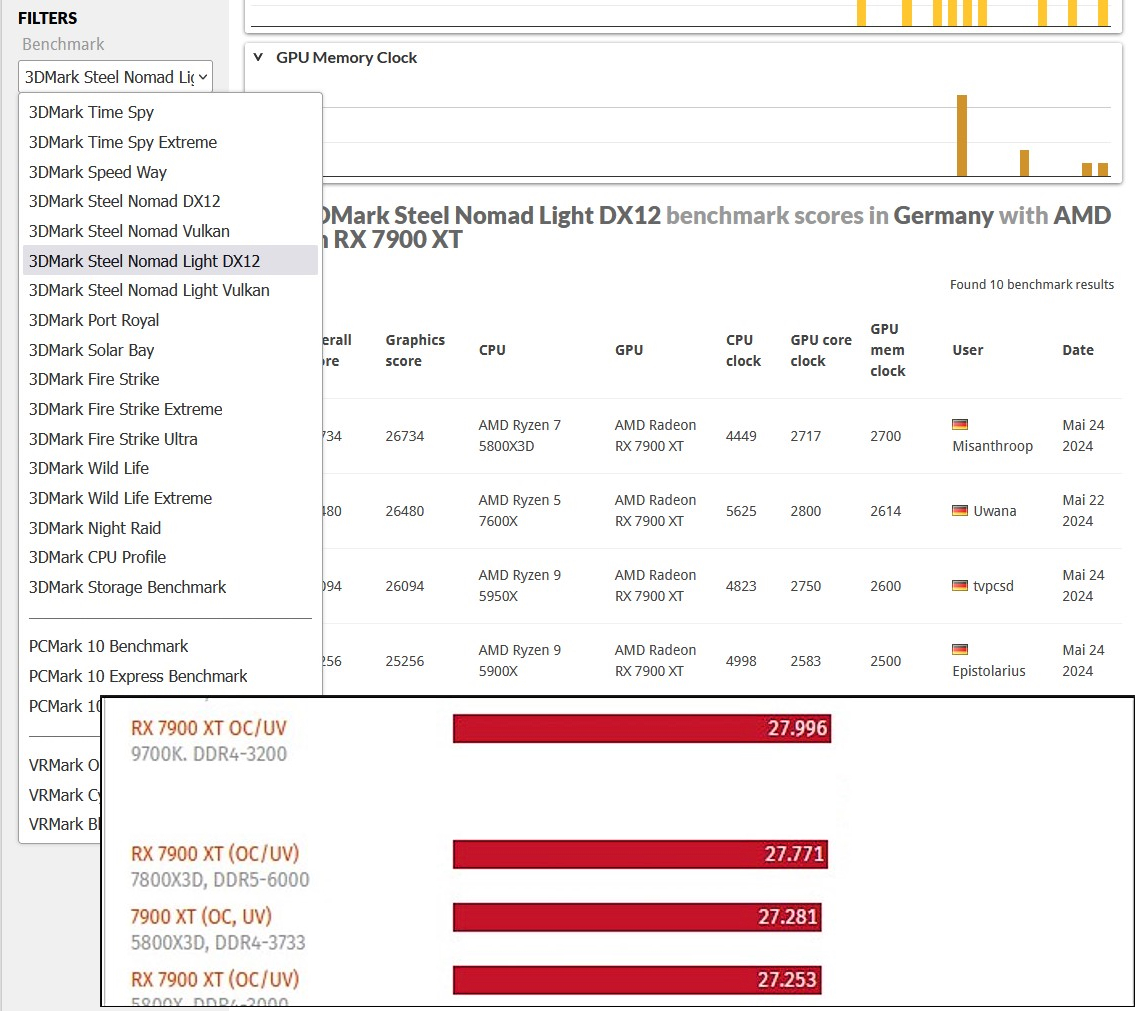
Task: Open user tvpcsd's profile link
Action: pyautogui.click(x=993, y=586)
